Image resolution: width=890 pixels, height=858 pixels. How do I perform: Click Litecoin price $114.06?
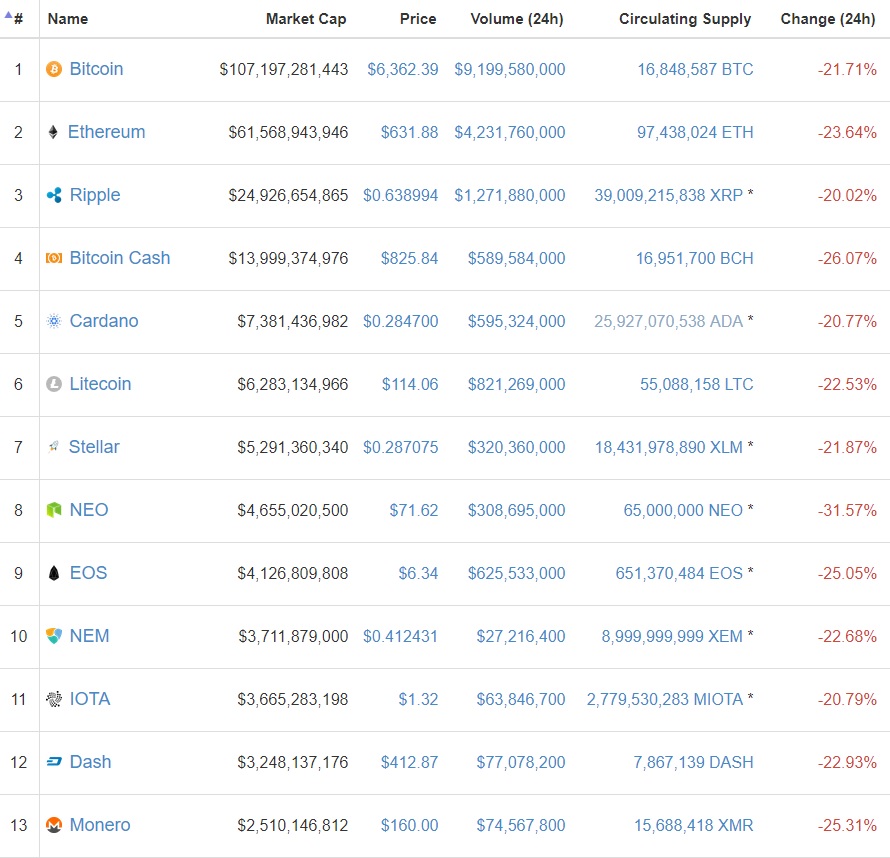(410, 385)
